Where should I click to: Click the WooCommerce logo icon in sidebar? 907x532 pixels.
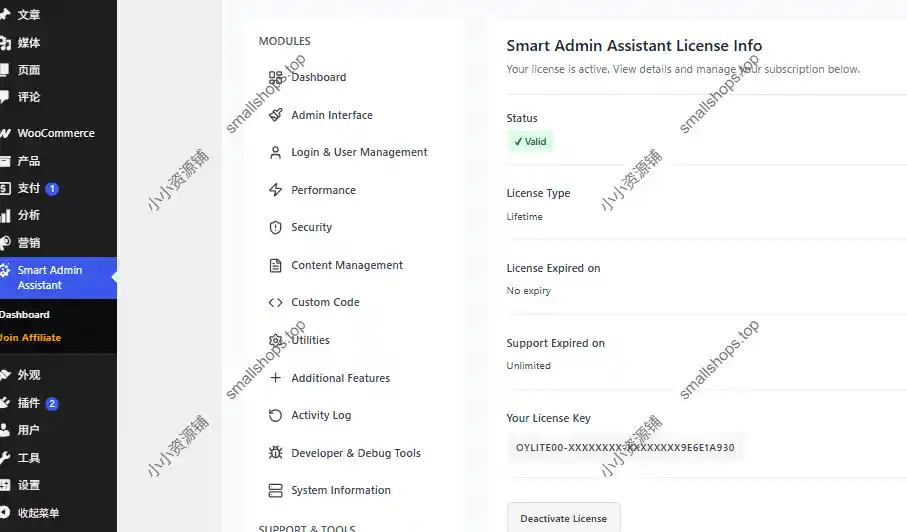(x=5, y=134)
